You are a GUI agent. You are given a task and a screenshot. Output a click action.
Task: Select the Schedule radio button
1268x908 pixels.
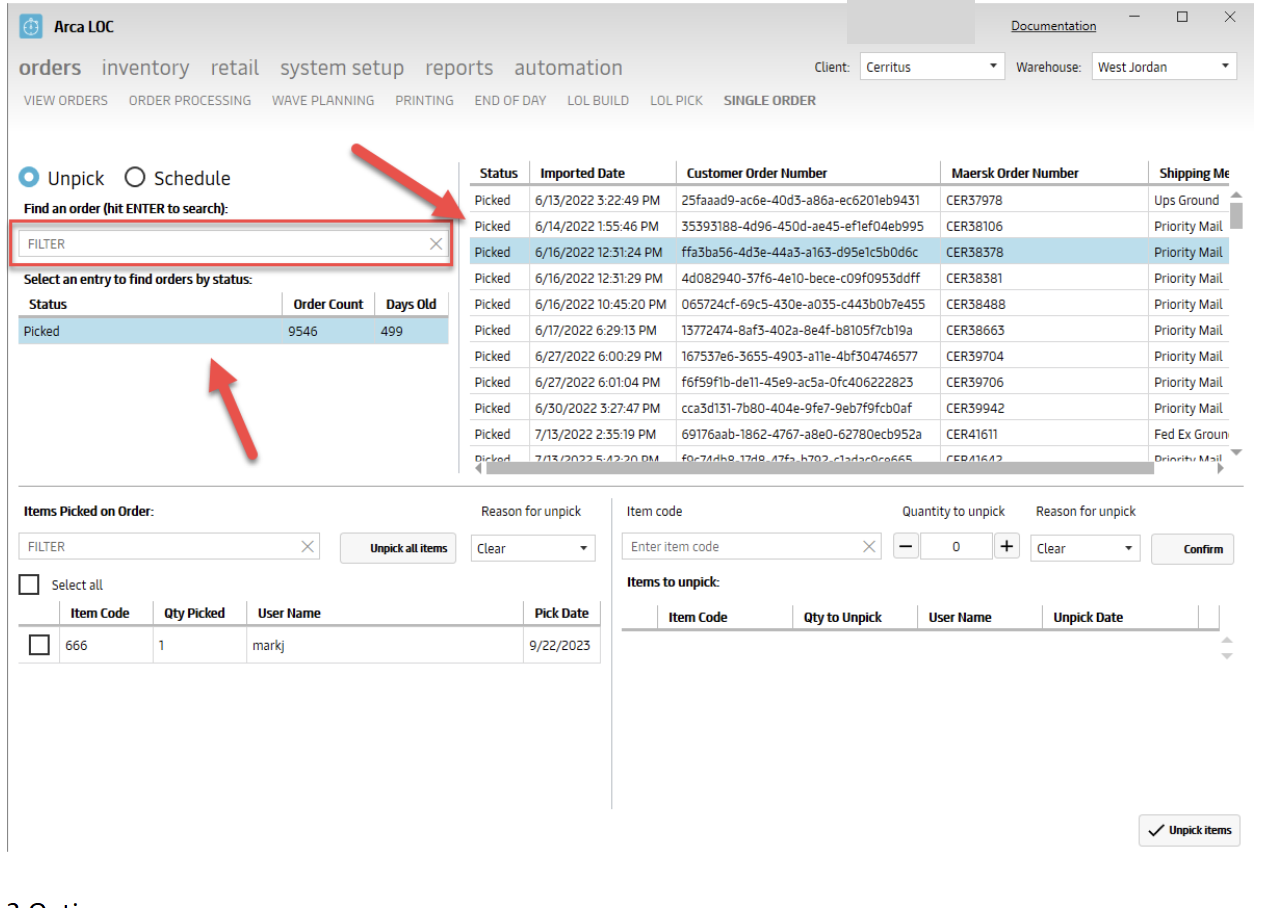[135, 178]
